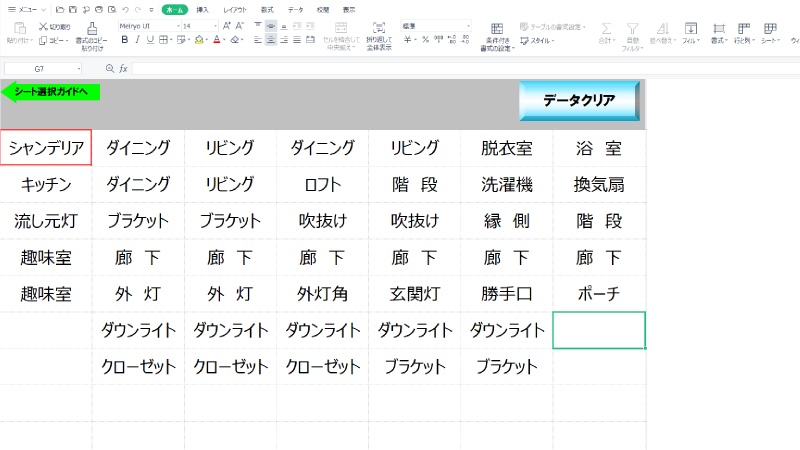Click the cut (切り取り) scissors icon
This screenshot has height=450, width=800.
pyautogui.click(x=44, y=26)
